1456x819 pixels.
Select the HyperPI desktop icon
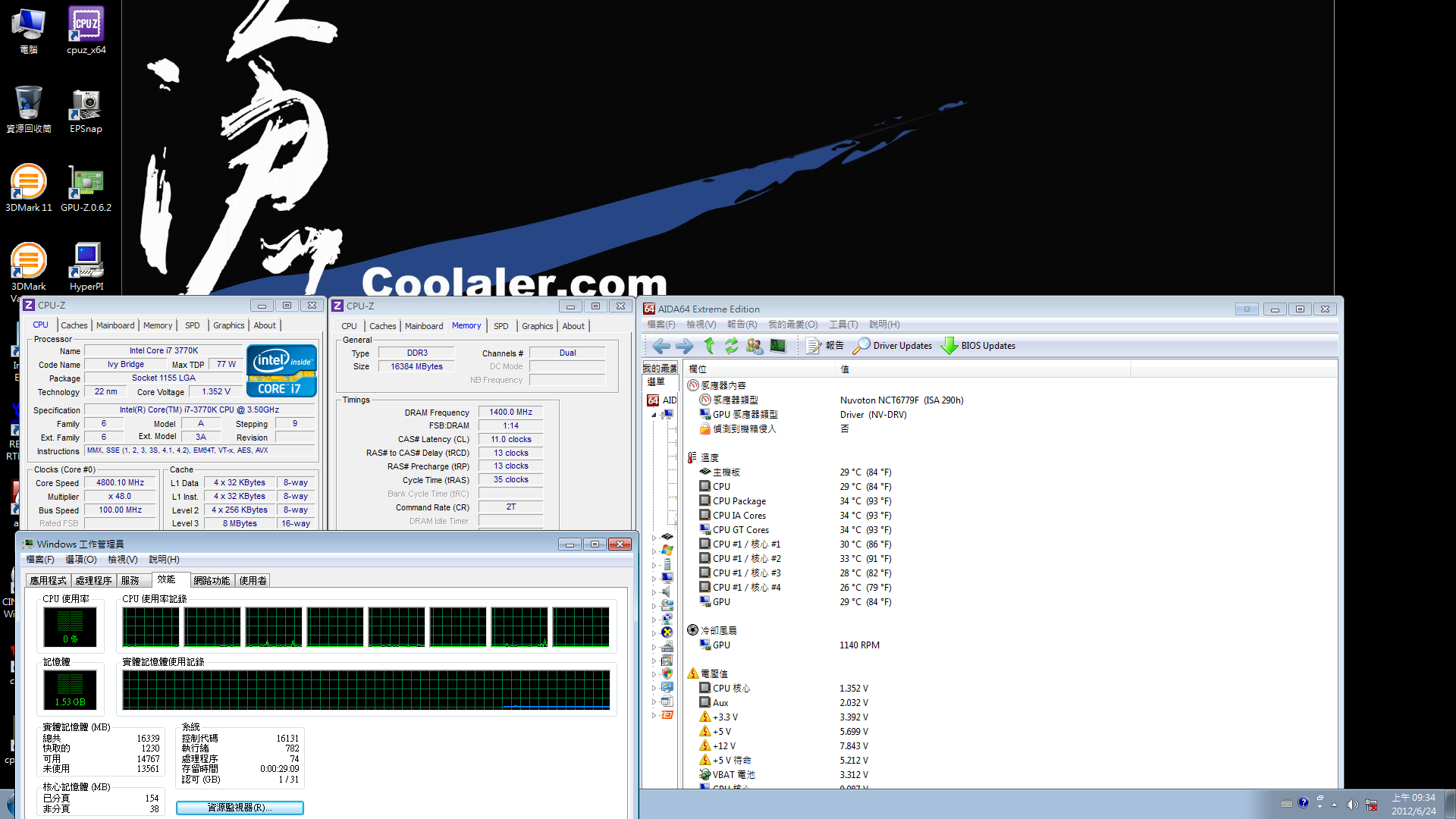pos(86,267)
